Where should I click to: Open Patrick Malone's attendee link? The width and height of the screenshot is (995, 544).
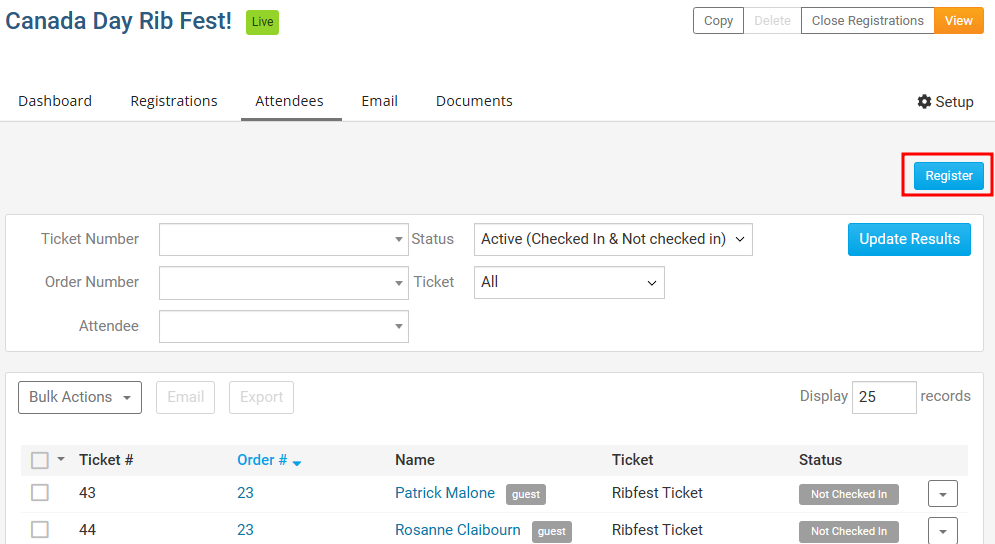point(445,493)
